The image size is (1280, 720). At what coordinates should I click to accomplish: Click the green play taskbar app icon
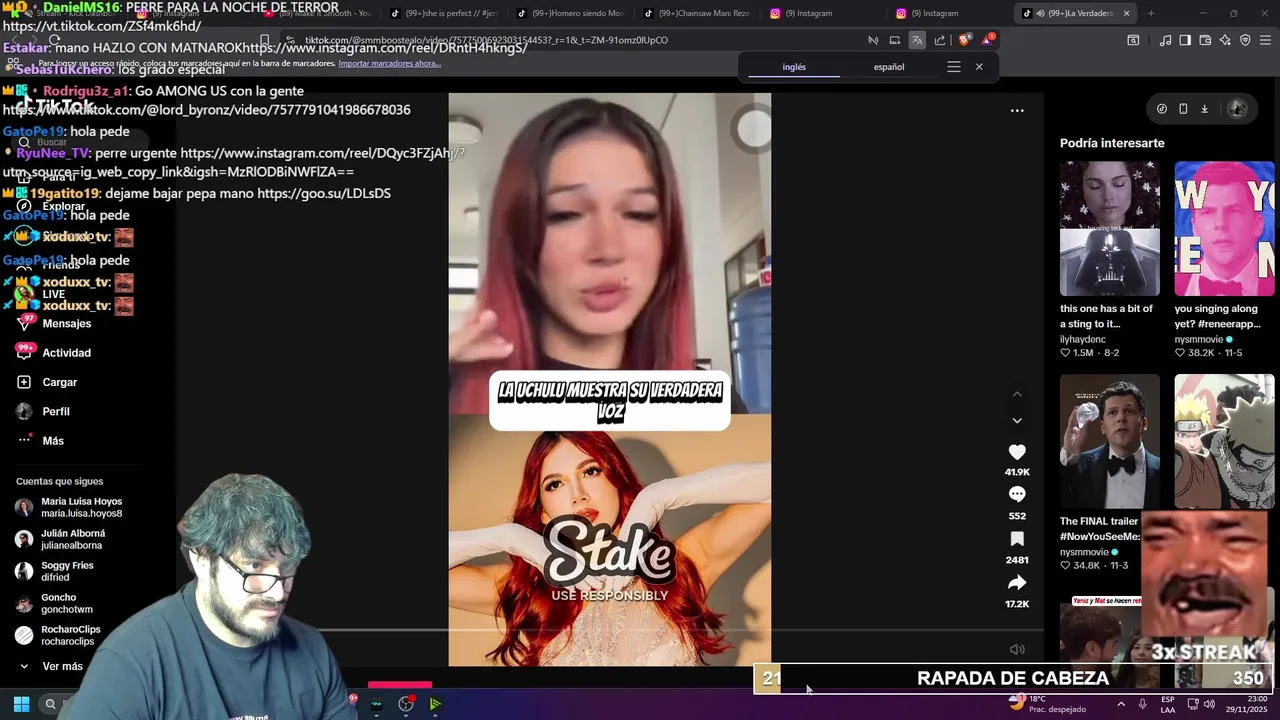[x=435, y=704]
